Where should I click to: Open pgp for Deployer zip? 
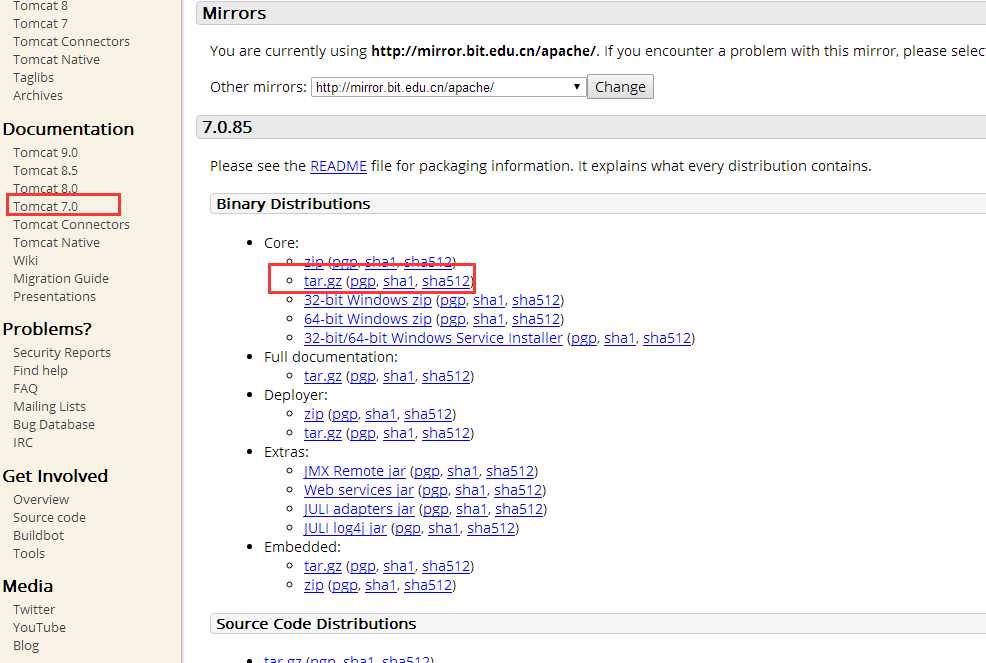[345, 414]
